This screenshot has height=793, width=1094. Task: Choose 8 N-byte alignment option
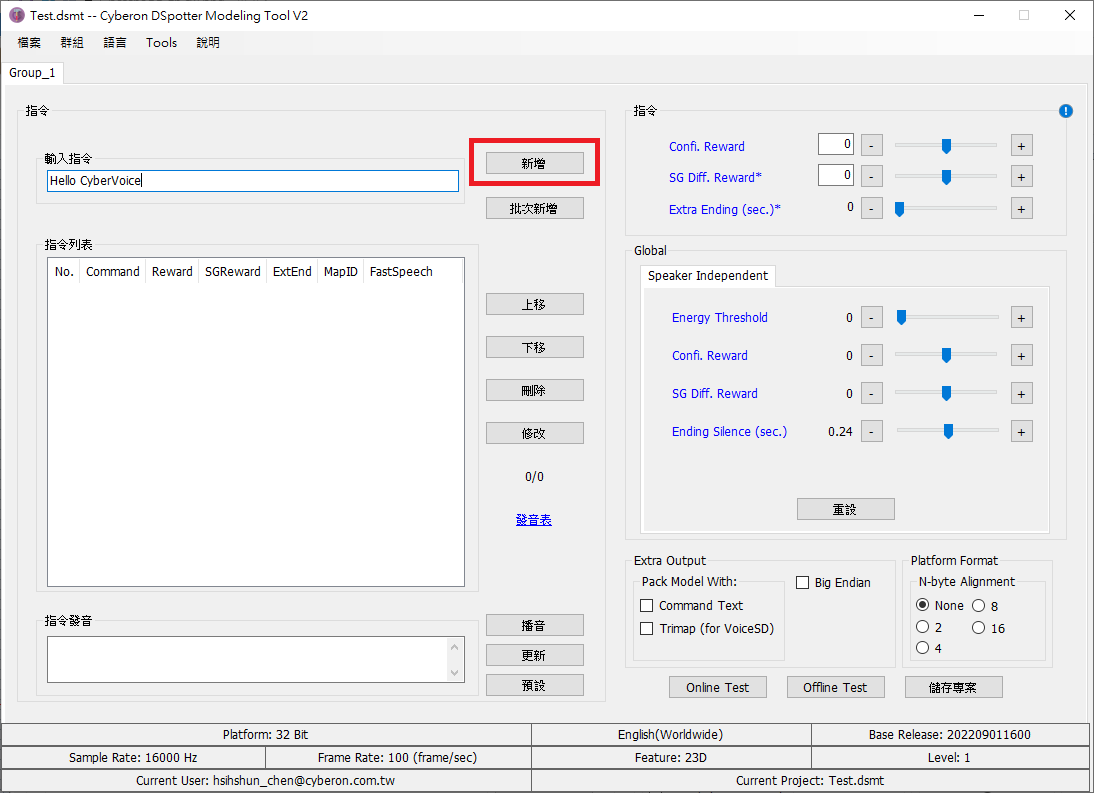[978, 606]
